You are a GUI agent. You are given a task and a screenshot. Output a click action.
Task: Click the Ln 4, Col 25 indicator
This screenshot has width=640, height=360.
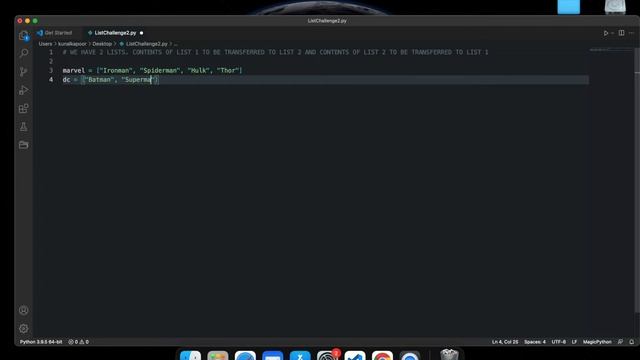click(x=505, y=342)
